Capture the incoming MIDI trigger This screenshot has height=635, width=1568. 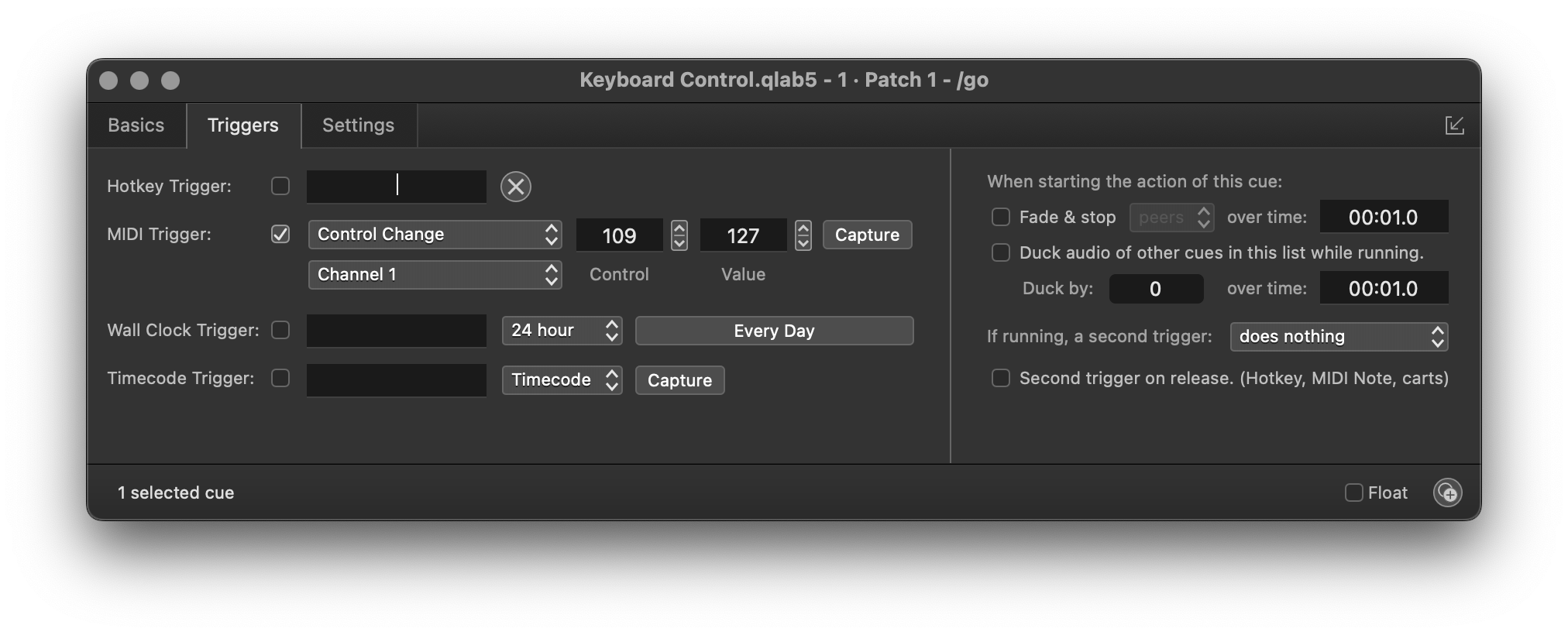pyautogui.click(x=866, y=234)
